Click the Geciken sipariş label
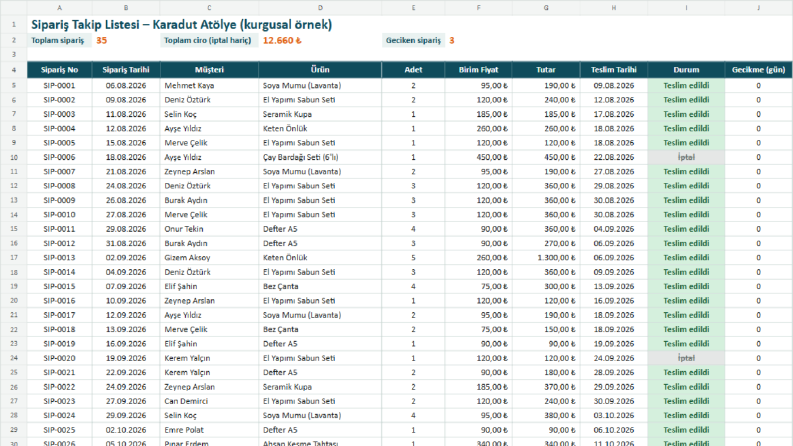793x446 pixels. pyautogui.click(x=413, y=40)
